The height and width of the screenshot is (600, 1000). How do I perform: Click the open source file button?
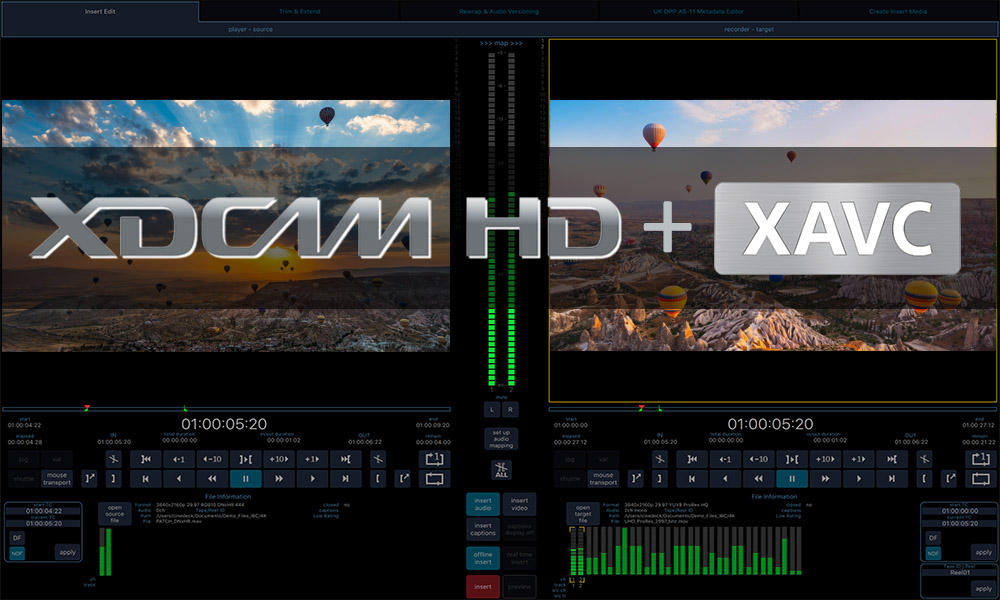pyautogui.click(x=115, y=514)
